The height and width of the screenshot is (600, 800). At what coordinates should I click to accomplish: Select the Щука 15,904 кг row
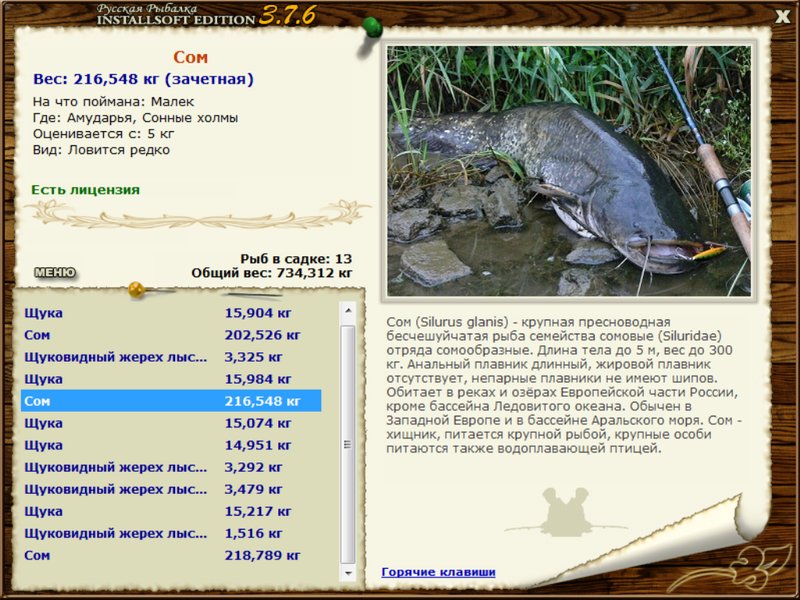[171, 313]
